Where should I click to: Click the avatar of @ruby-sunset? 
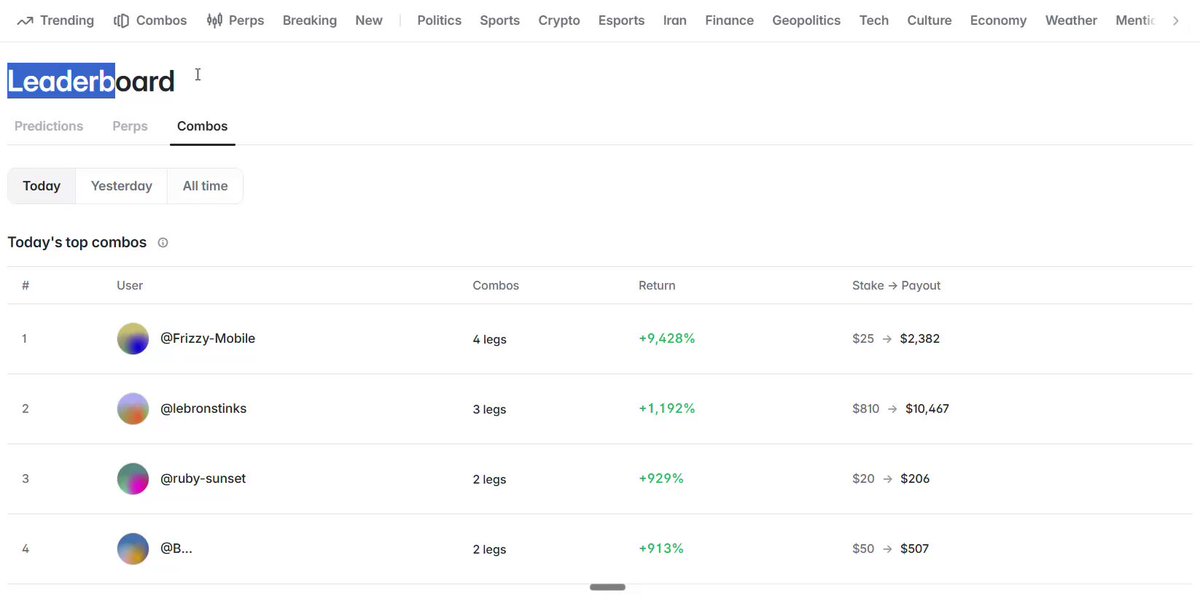(x=133, y=479)
